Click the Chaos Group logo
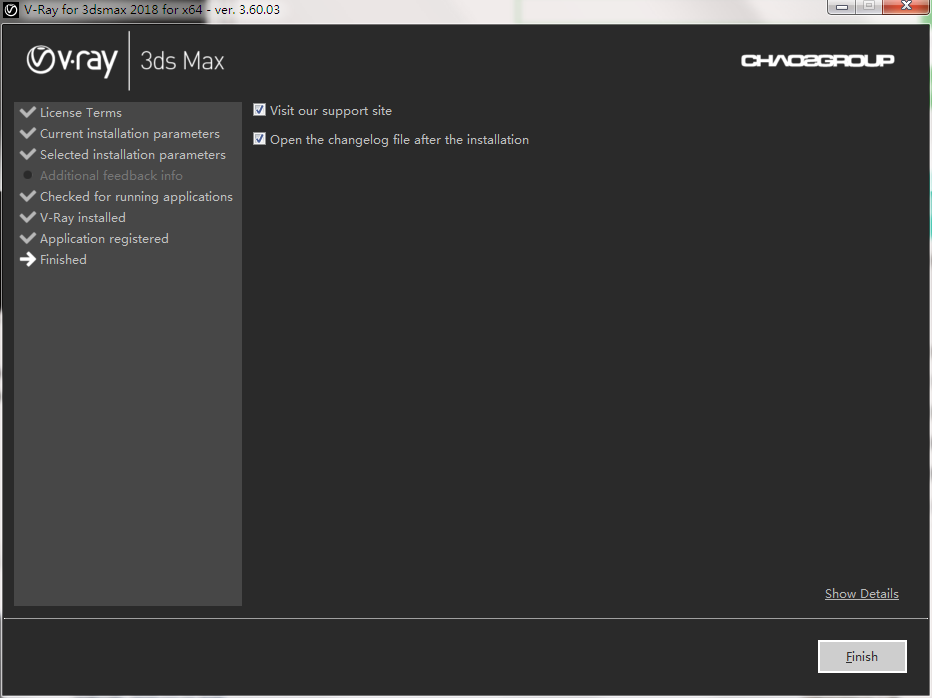The width and height of the screenshot is (932, 698). (x=817, y=61)
